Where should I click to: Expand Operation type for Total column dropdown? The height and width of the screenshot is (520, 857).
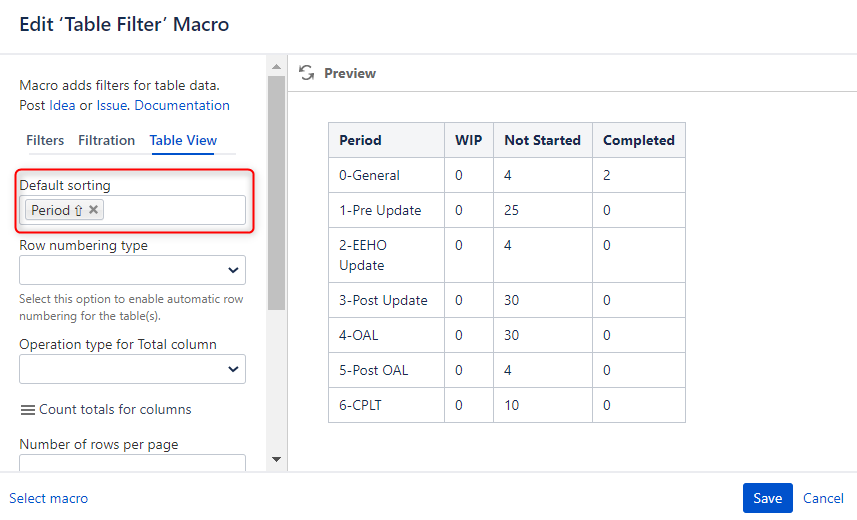(132, 369)
